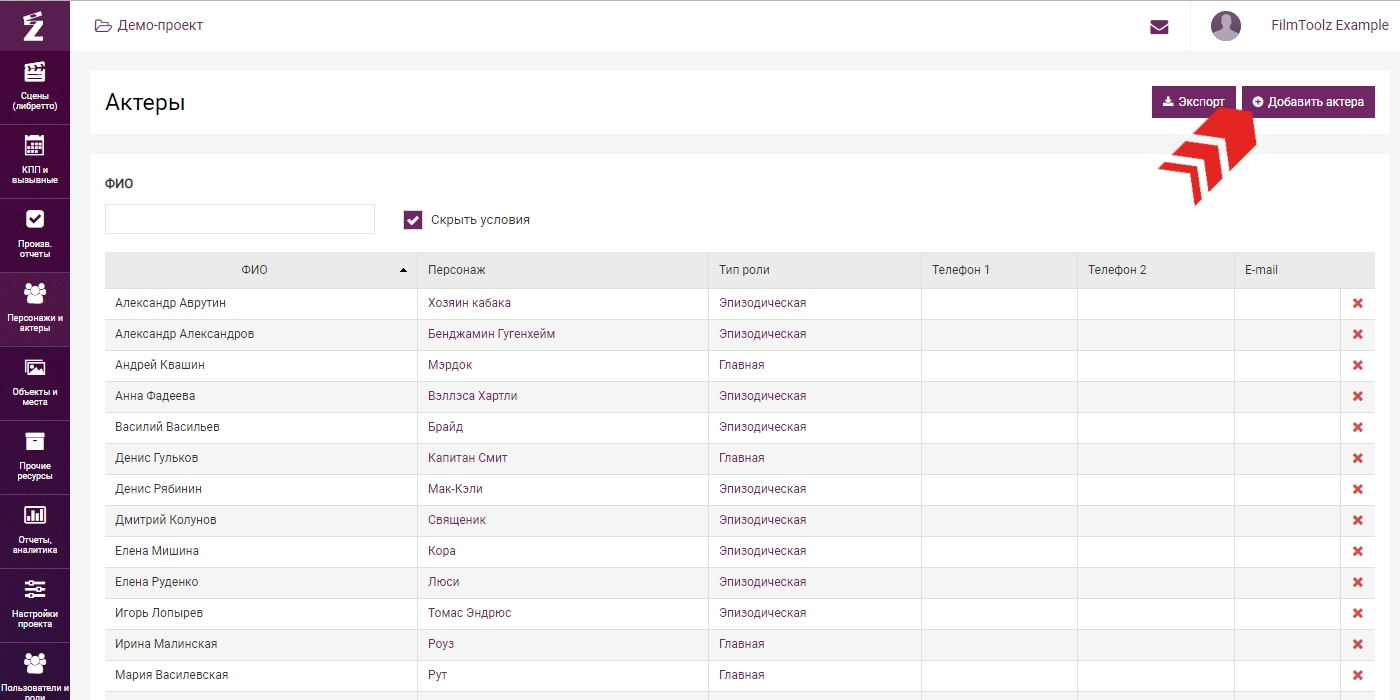The width and height of the screenshot is (1400, 700).
Task: Go to Отчеты, аналитика section
Action: [35, 531]
